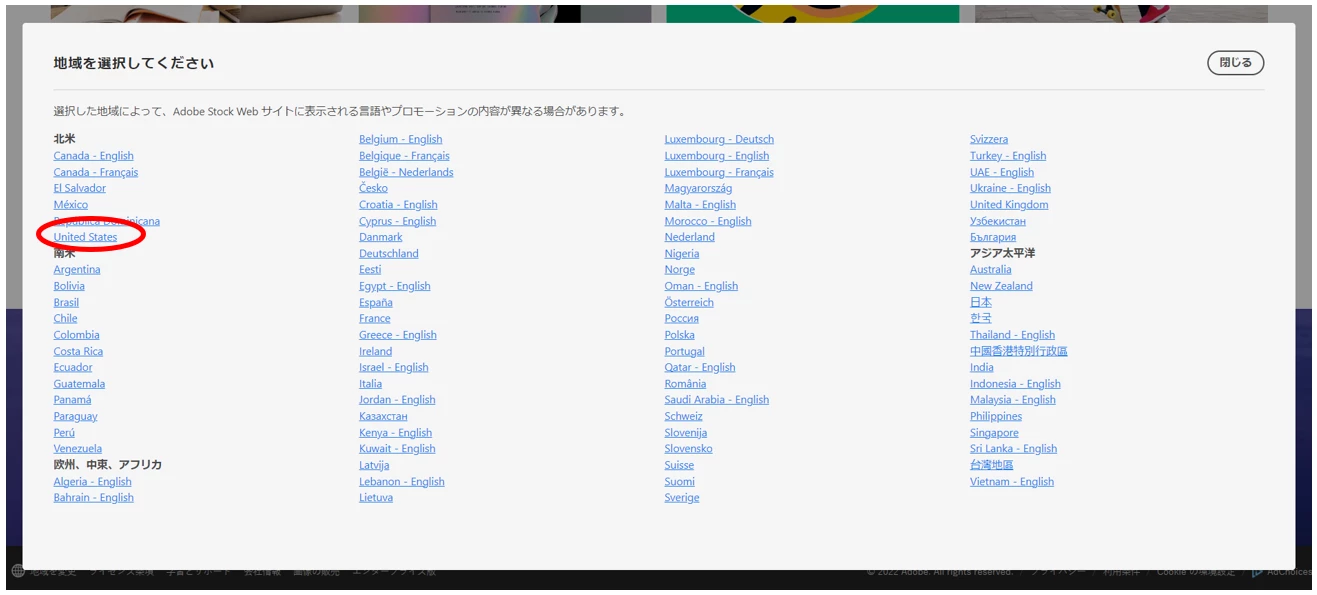The width and height of the screenshot is (1317, 595).
Task: Close the region dialog with 閉じる button
Action: tap(1235, 63)
